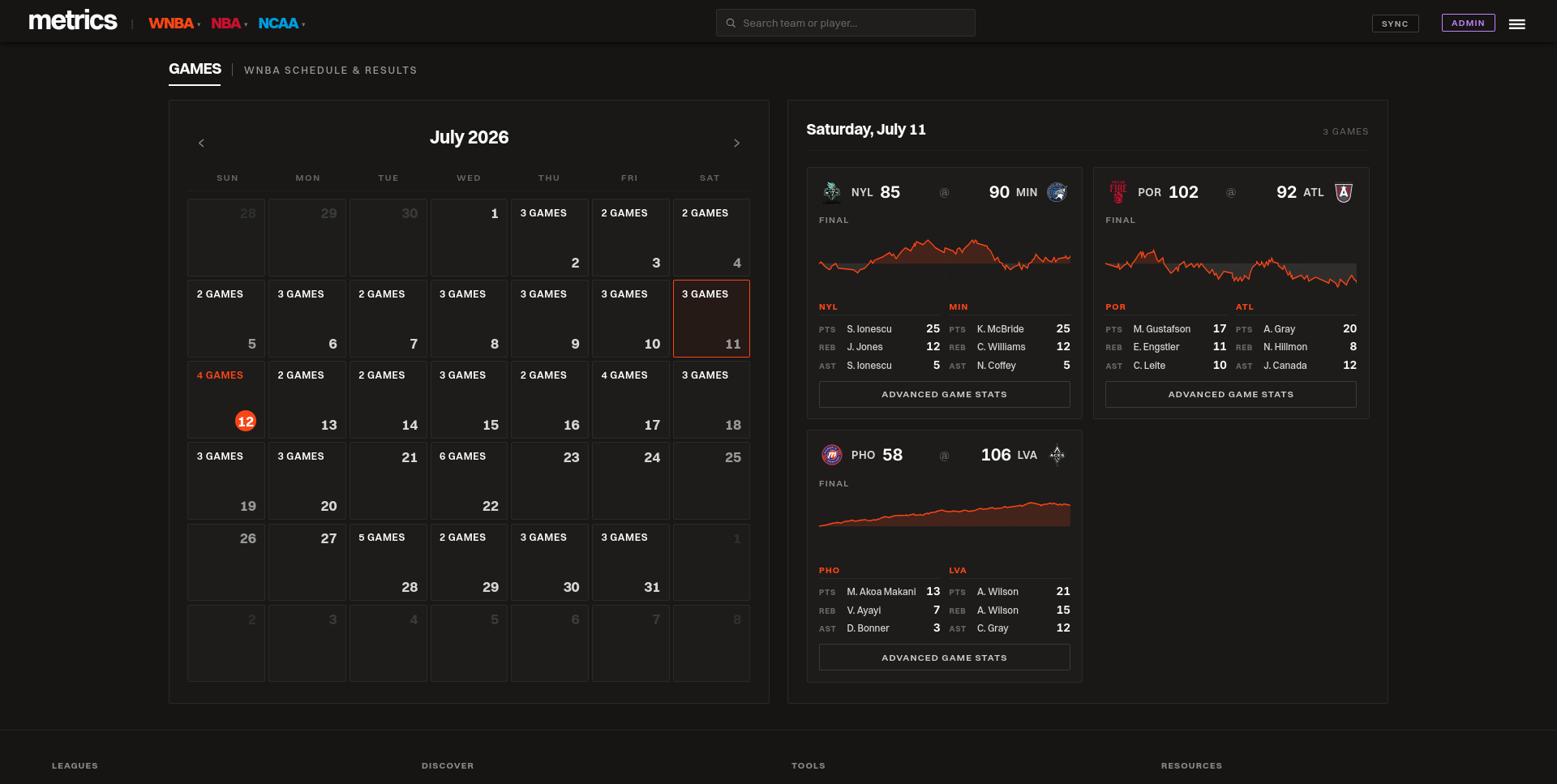Click the PHO vs LVA score trend chart
The height and width of the screenshot is (784, 1557).
[944, 527]
